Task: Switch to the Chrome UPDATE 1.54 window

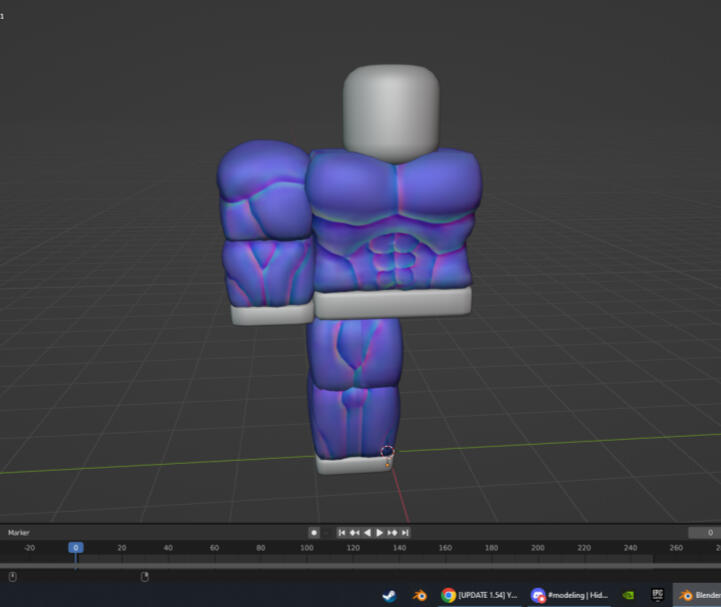Action: click(478, 595)
